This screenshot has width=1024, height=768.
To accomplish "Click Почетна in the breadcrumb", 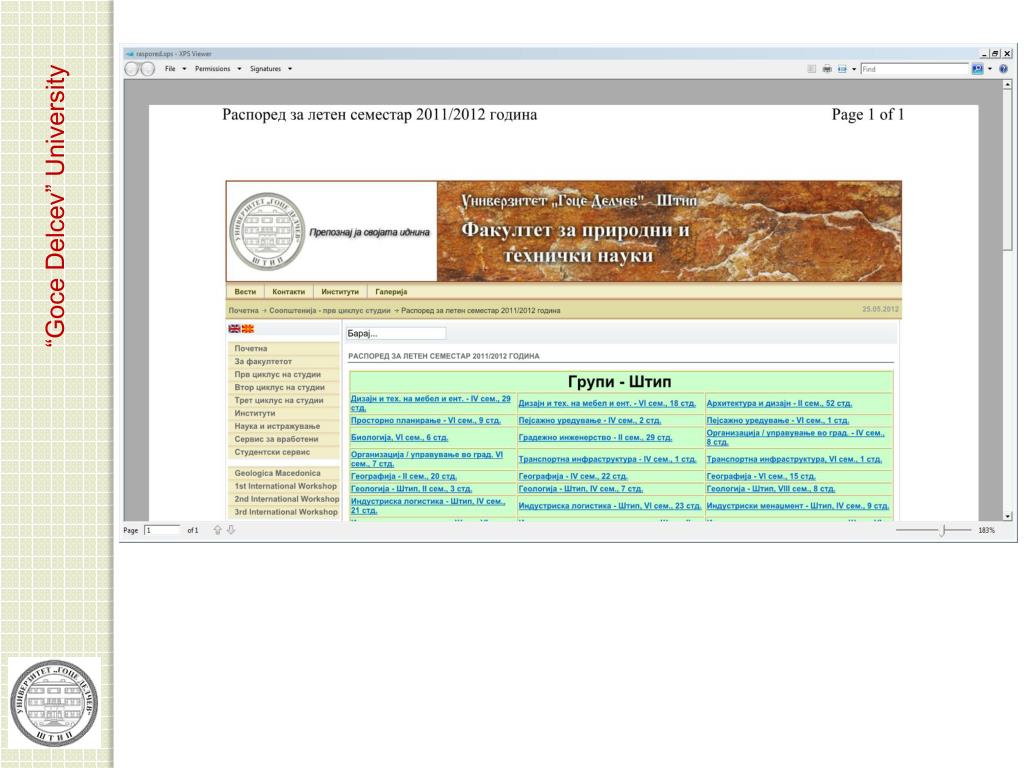I will [x=244, y=311].
